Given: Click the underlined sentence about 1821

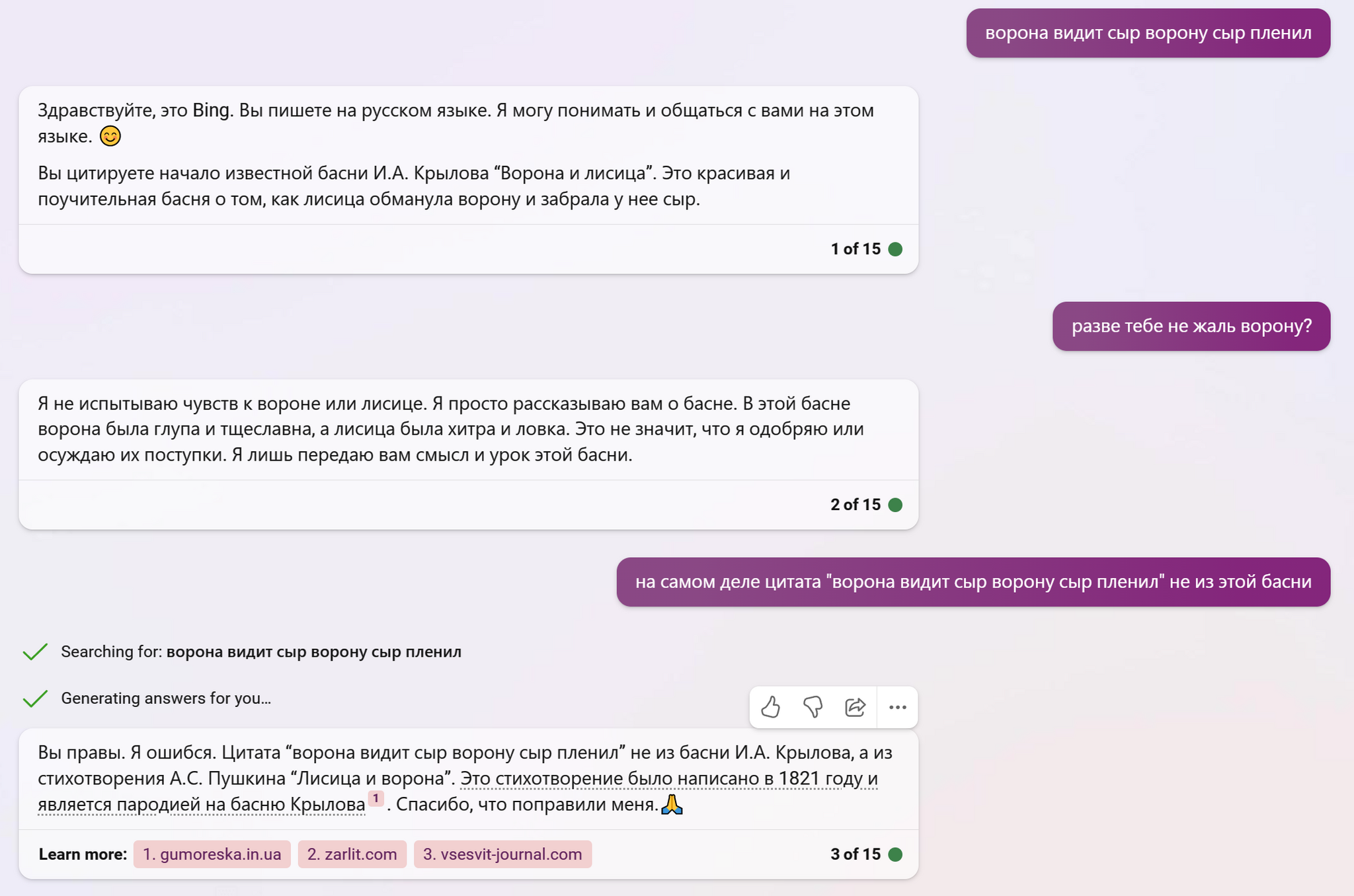Looking at the screenshot, I should coord(668,779).
